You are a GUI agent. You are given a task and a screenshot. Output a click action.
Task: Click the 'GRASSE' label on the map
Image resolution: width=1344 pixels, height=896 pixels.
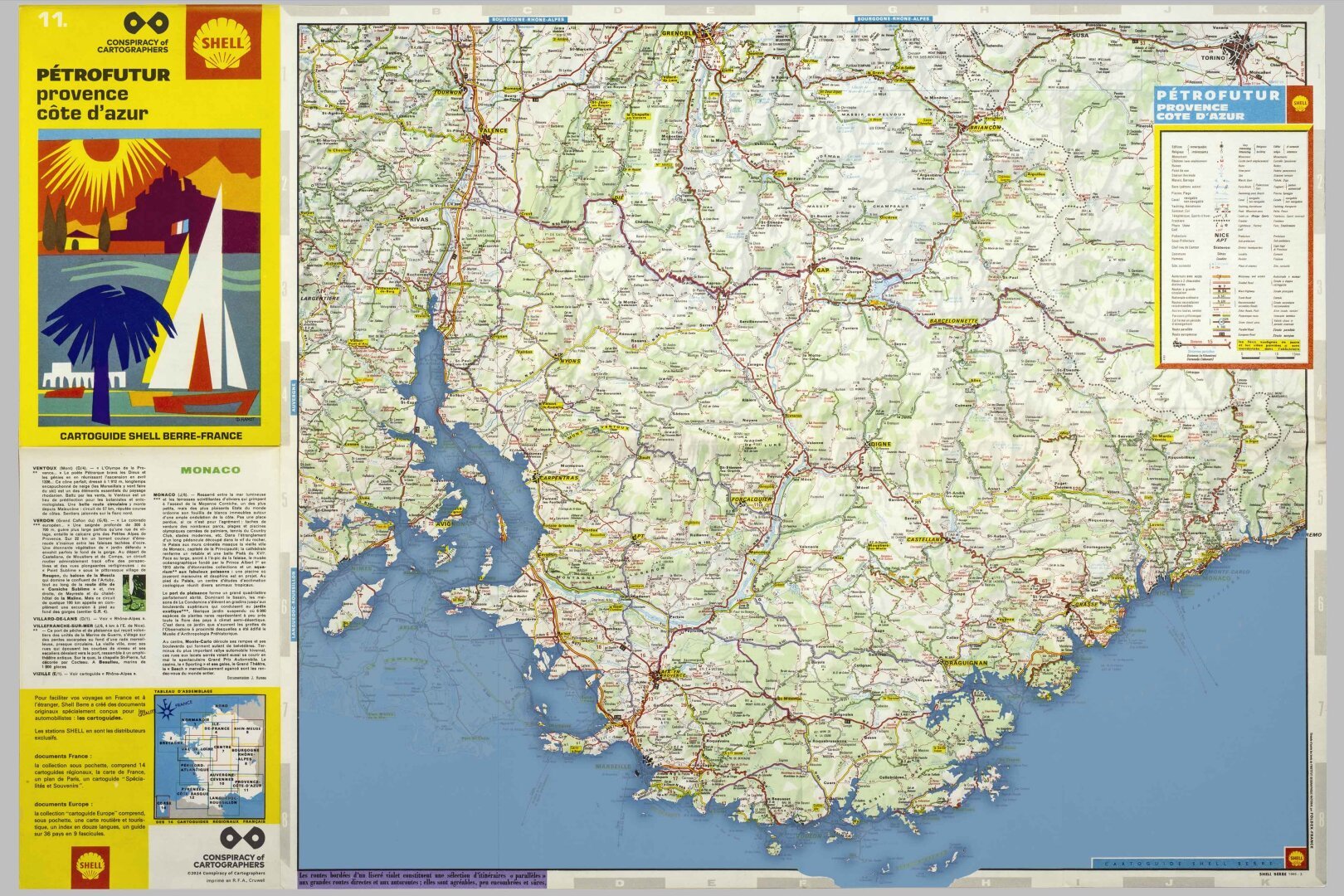pos(1085,604)
